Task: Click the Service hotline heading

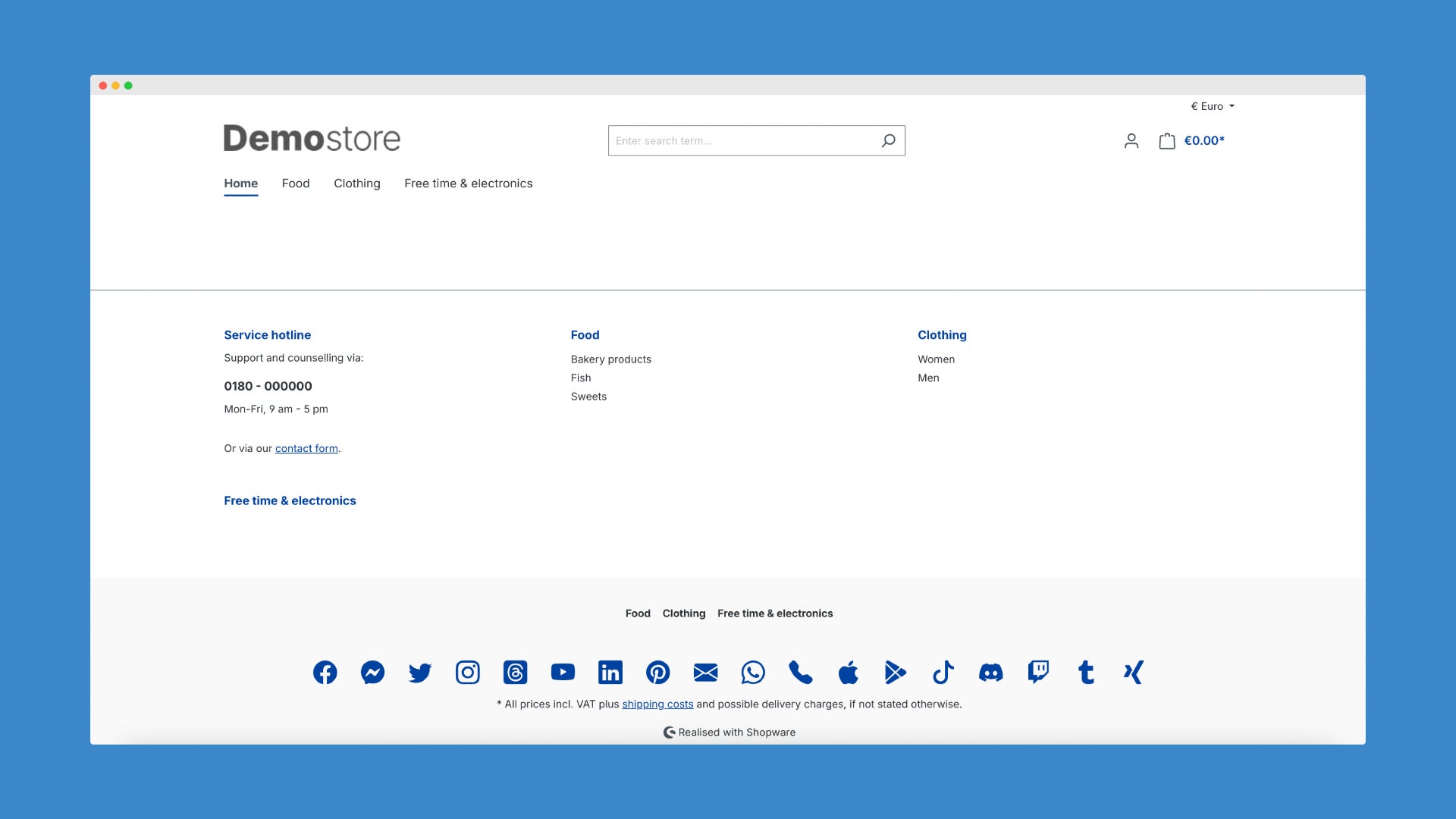Action: (x=267, y=335)
